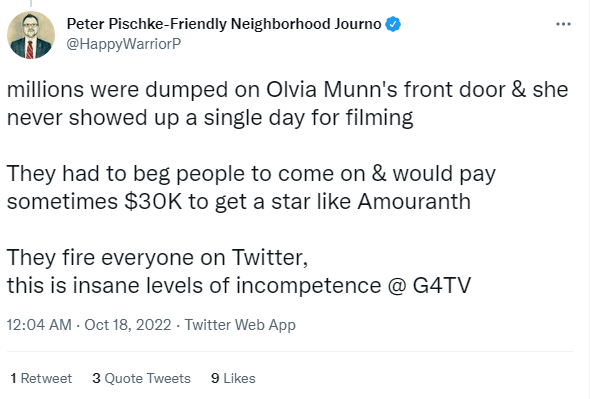The height and width of the screenshot is (399, 590).
Task: Click the Oct 18, 2022 date
Action: coord(128,325)
